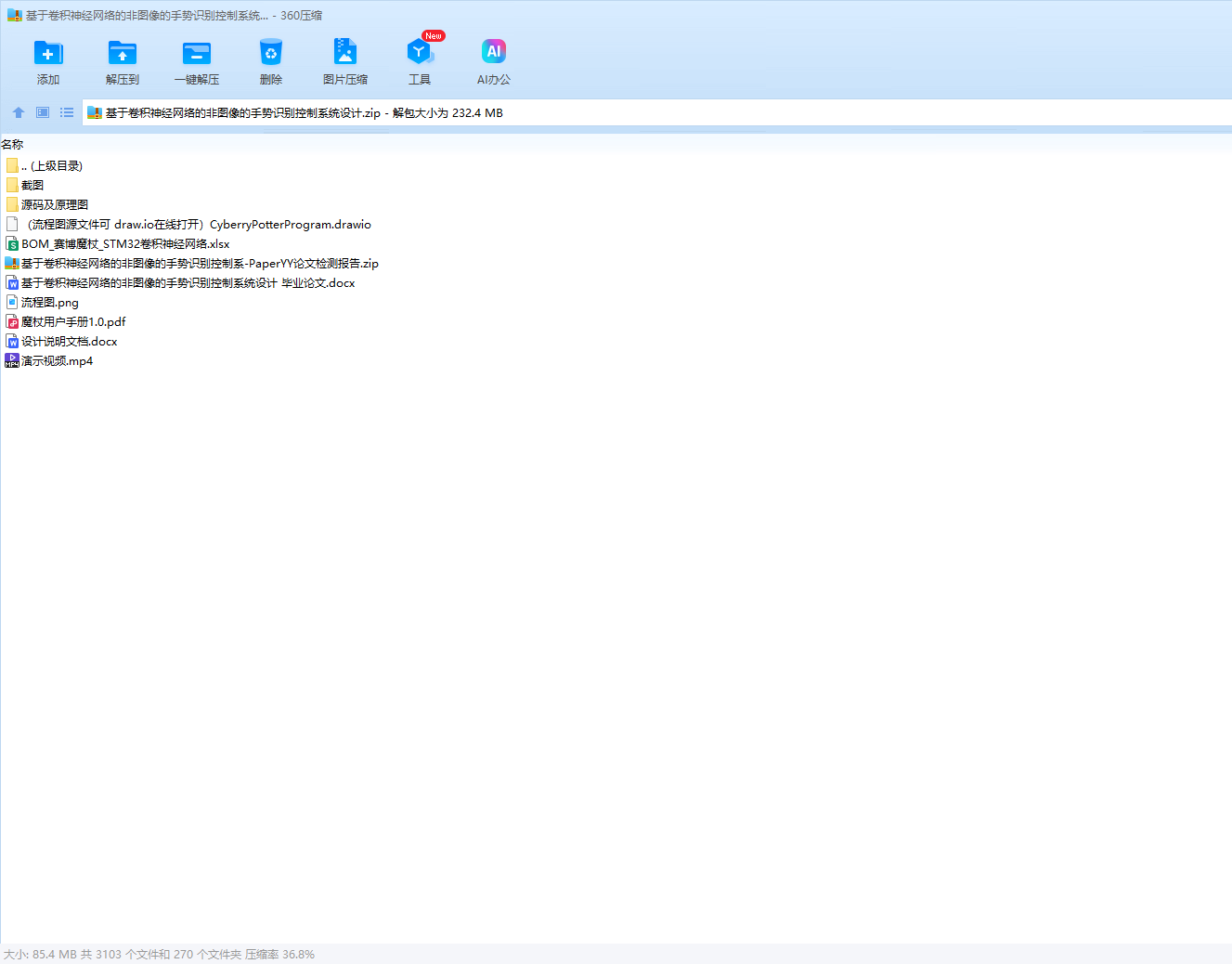Viewport: 1232px width, 964px height.
Task: Click the 删除 delete icon
Action: (271, 53)
